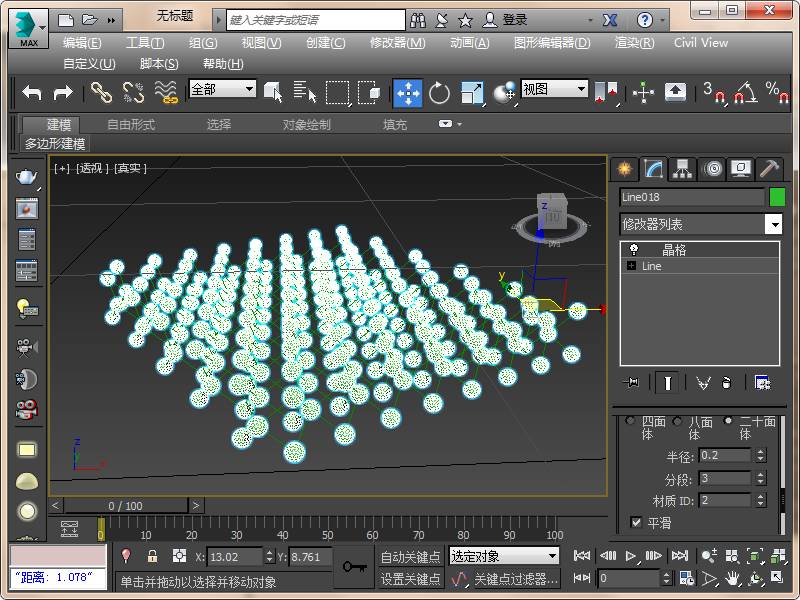Select the 八面体 radio button
Screen dimensions: 800x600
click(678, 421)
